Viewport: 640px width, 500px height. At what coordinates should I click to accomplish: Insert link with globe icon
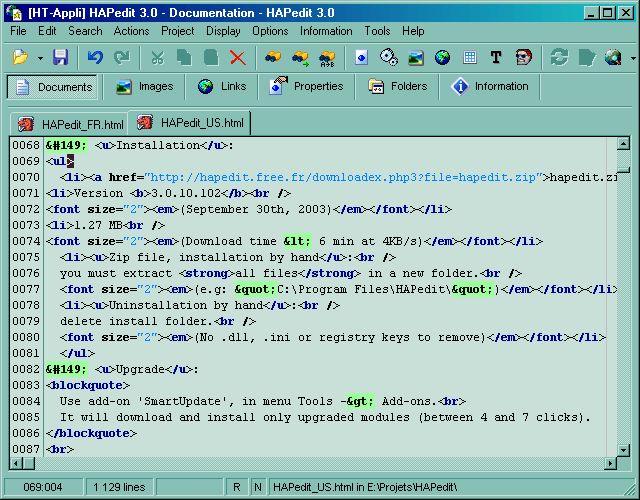click(442, 57)
